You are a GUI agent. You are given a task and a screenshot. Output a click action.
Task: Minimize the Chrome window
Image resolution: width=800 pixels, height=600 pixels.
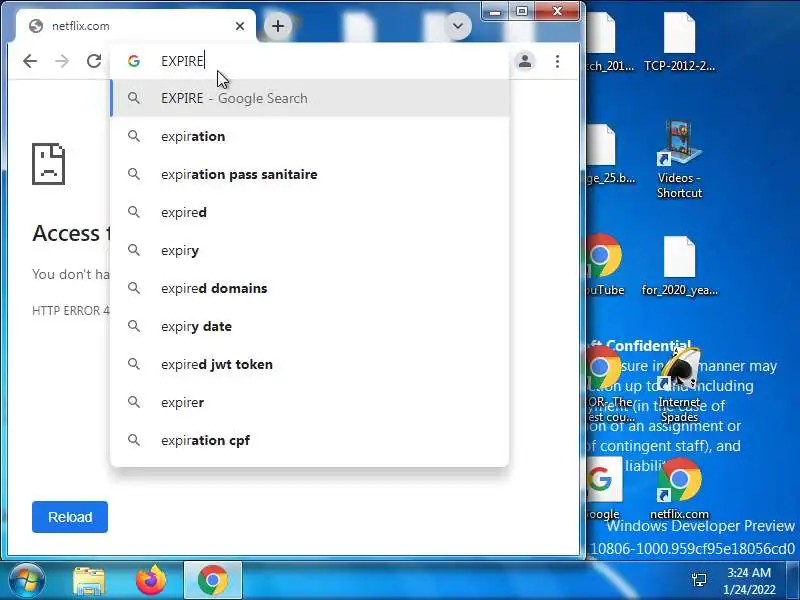tap(494, 11)
